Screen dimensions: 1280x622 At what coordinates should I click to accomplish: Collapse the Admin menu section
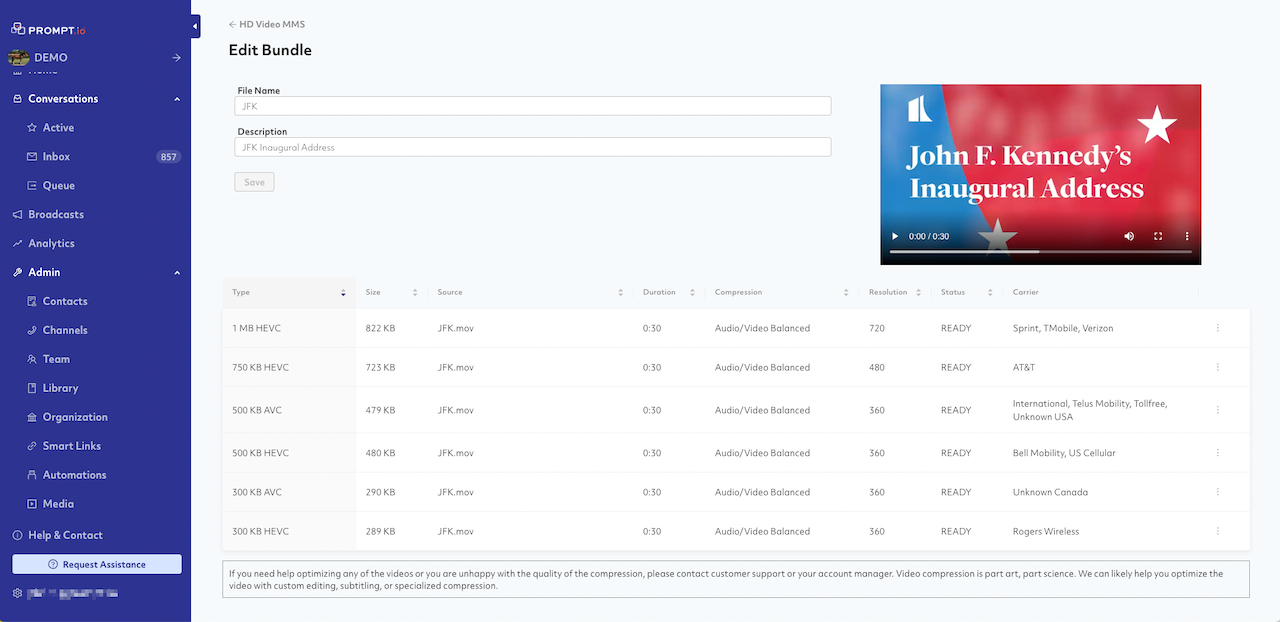[x=177, y=272]
